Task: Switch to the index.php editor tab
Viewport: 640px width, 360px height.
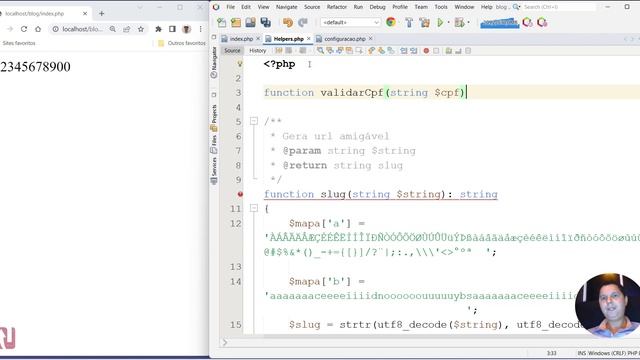Action: (241, 39)
